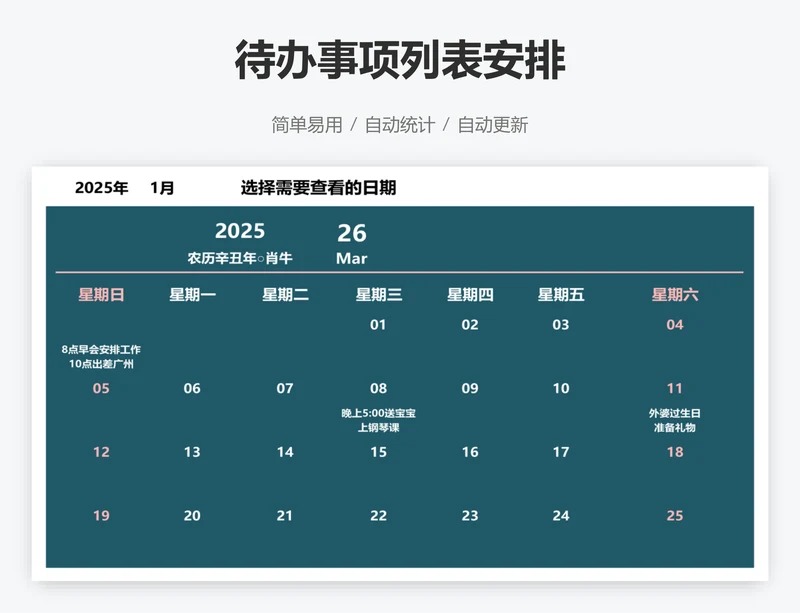This screenshot has width=800, height=613.
Task: Click the 星期六 column header
Action: (675, 295)
